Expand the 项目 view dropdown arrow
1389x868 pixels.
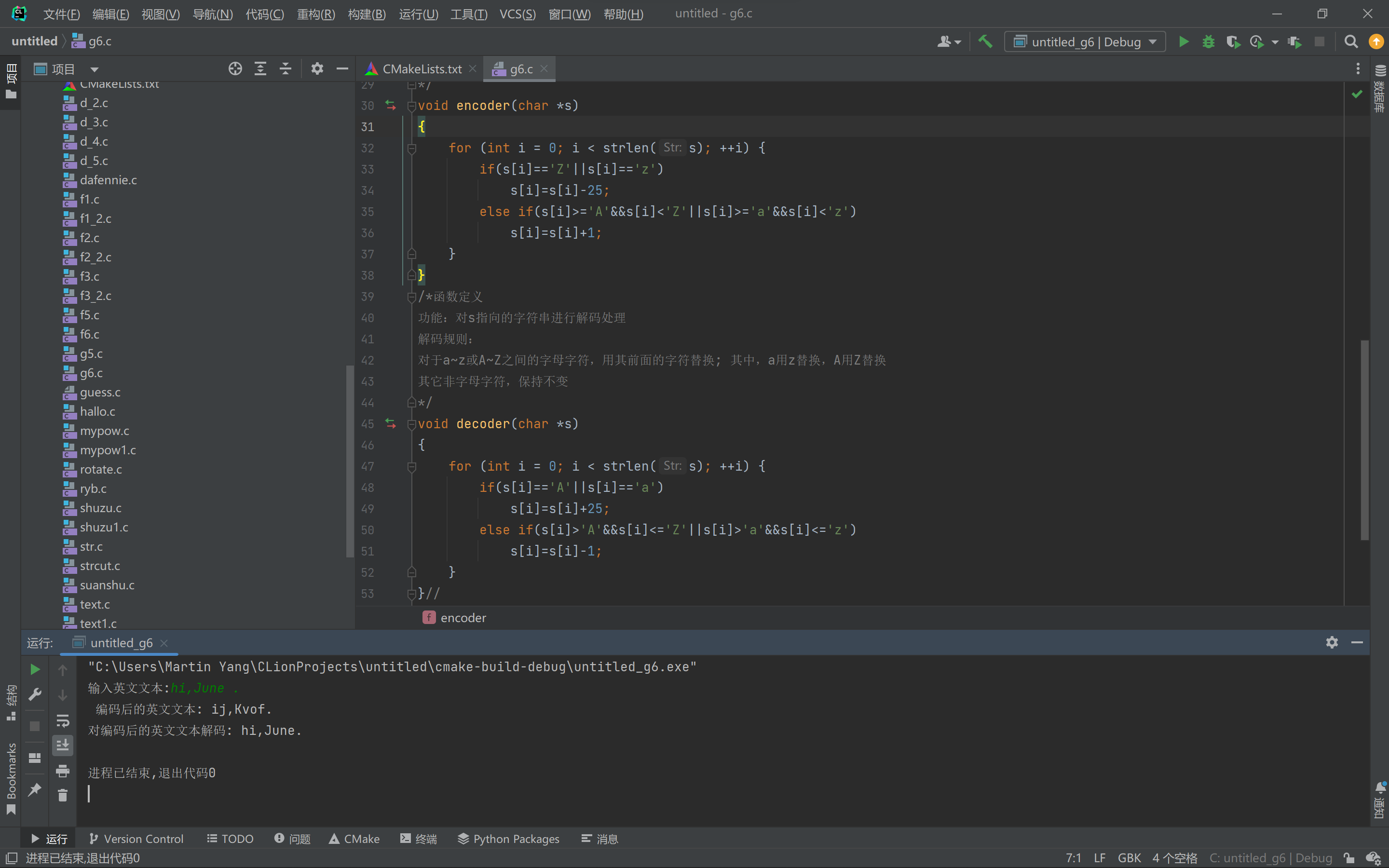95,69
